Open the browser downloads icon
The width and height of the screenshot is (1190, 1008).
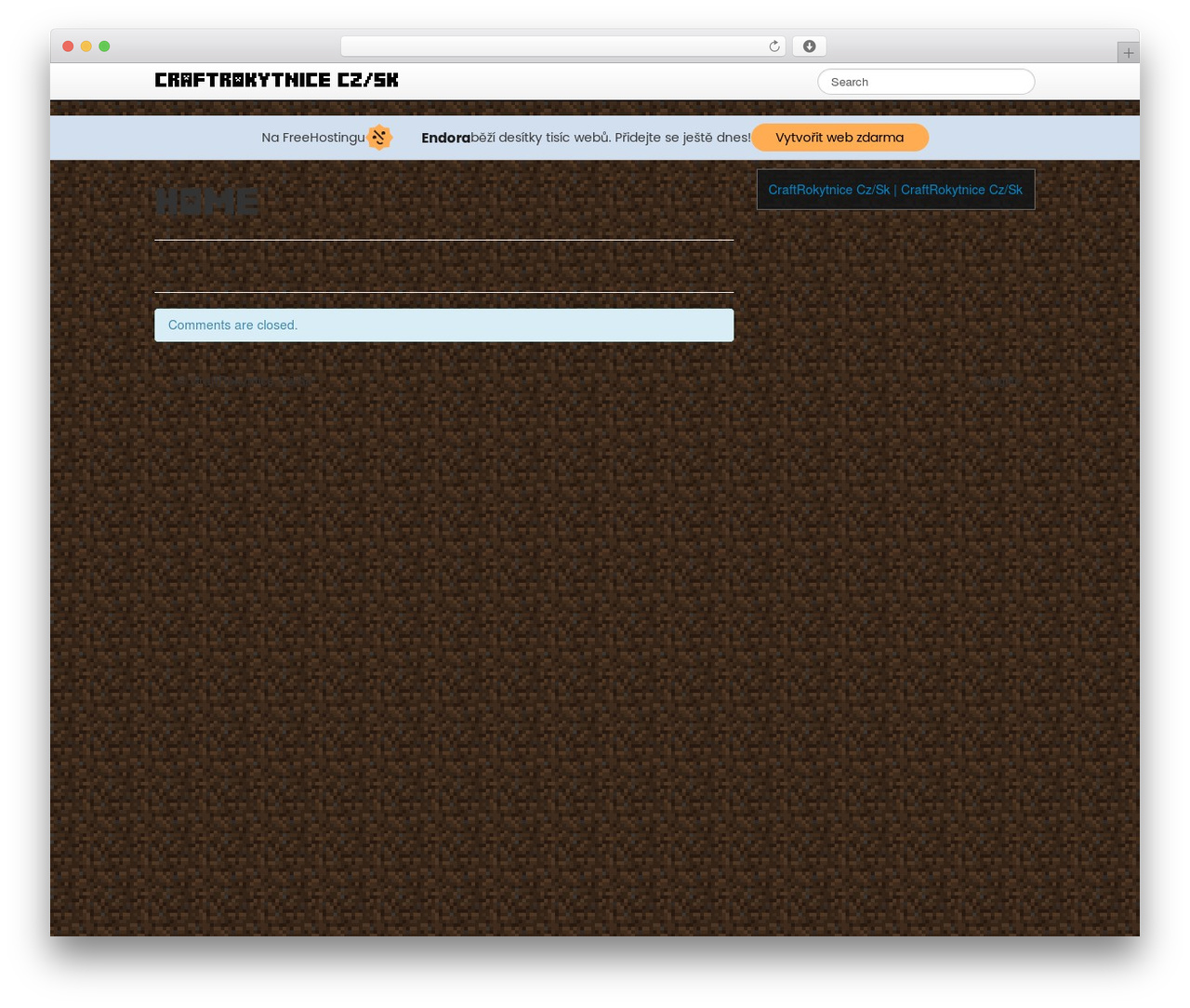(x=810, y=46)
